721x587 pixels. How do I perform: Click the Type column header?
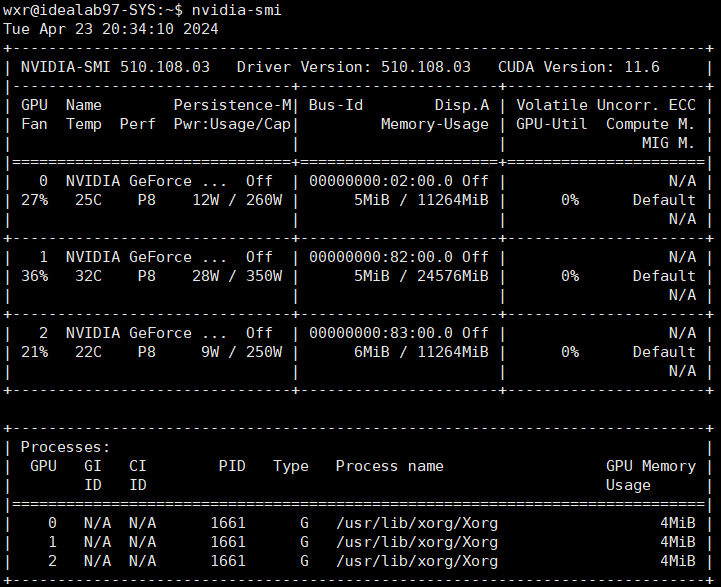tap(291, 466)
